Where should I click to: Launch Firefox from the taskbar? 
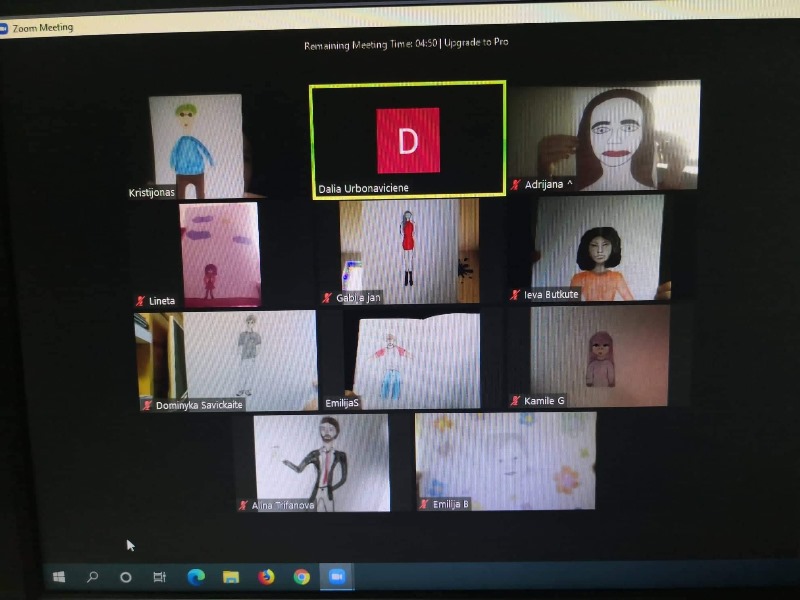[x=266, y=577]
